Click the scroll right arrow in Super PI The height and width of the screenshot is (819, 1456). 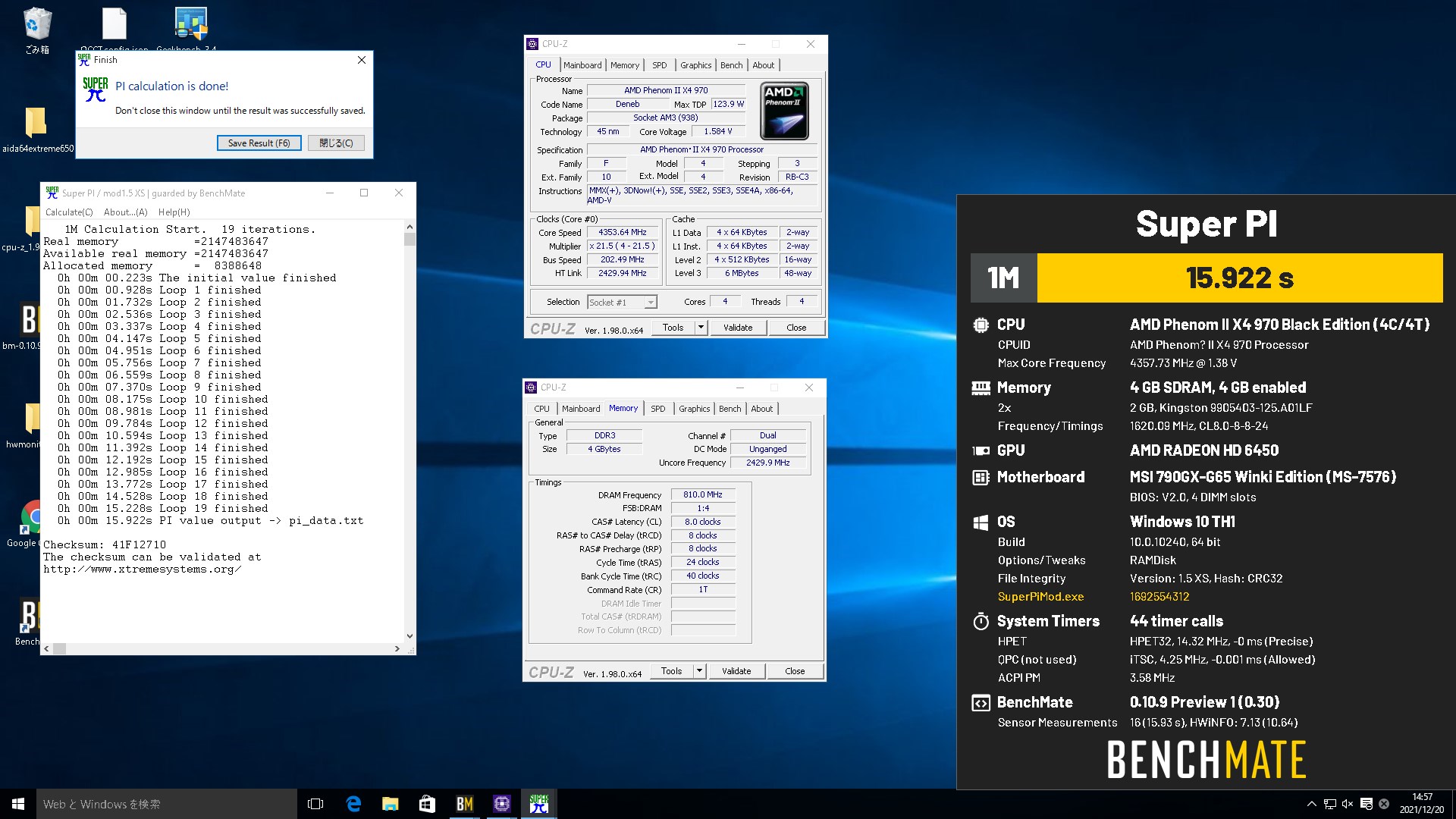397,649
